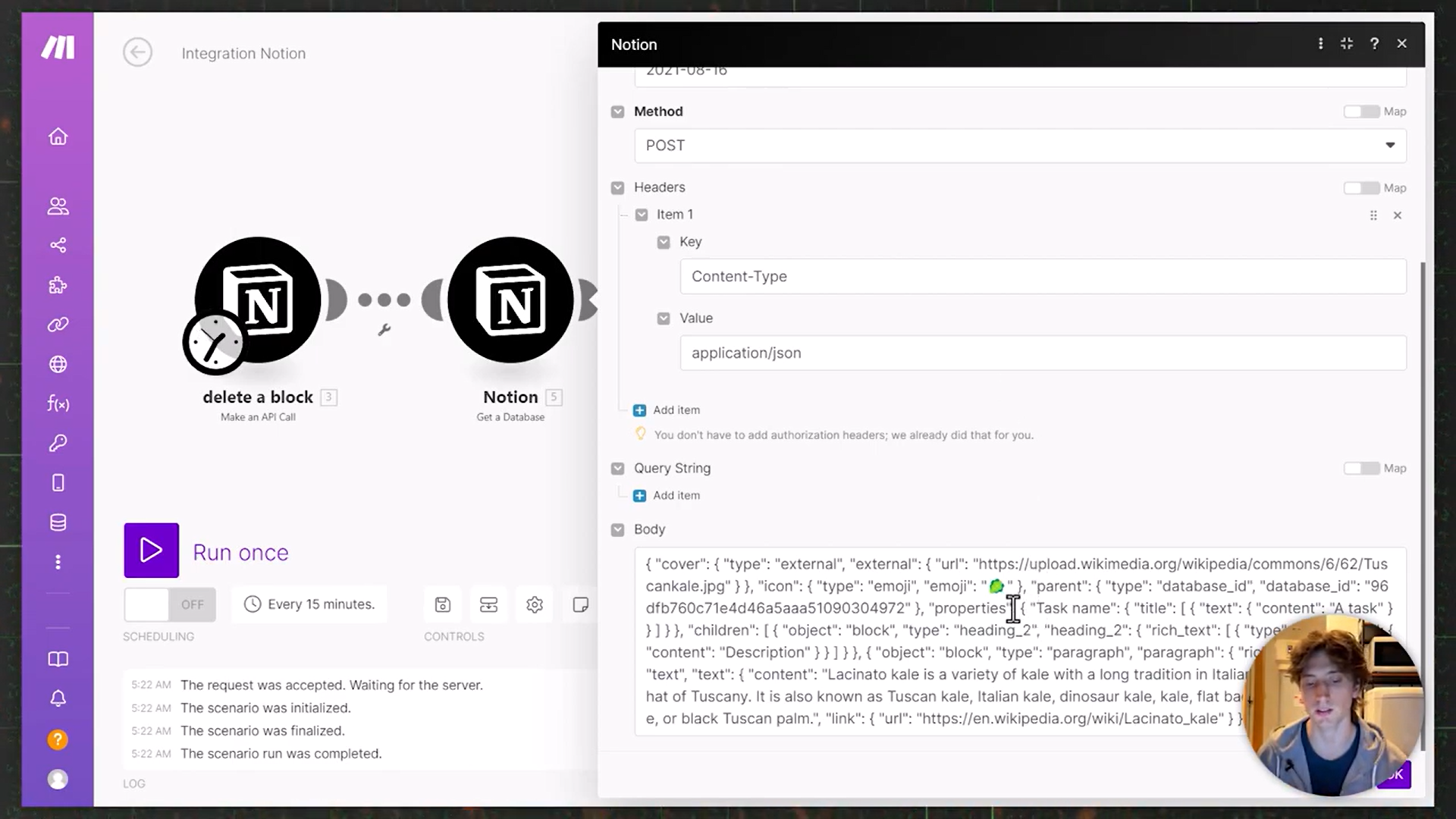Open Data stores icon in sidebar
Screen dimensions: 1456x819
tap(58, 522)
